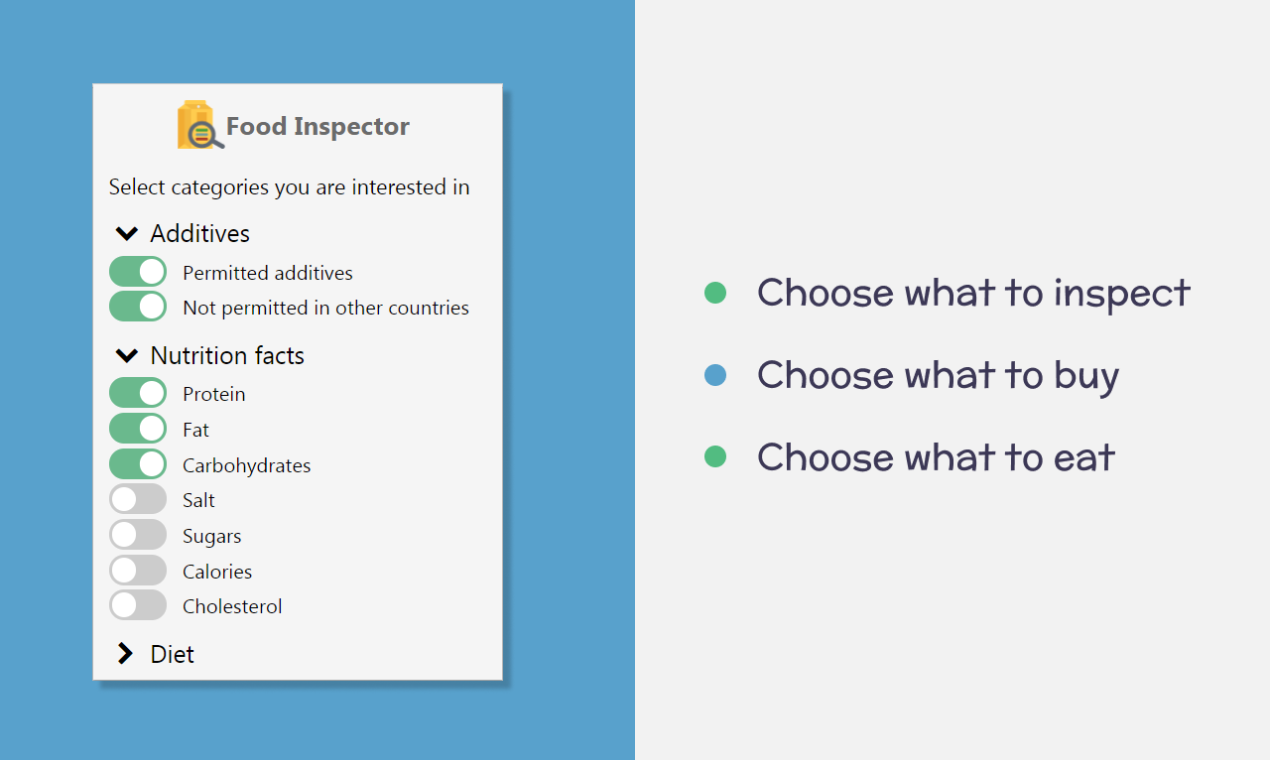This screenshot has height=760, width=1270.
Task: Turn off the Carbohydrates toggle
Action: [x=138, y=465]
